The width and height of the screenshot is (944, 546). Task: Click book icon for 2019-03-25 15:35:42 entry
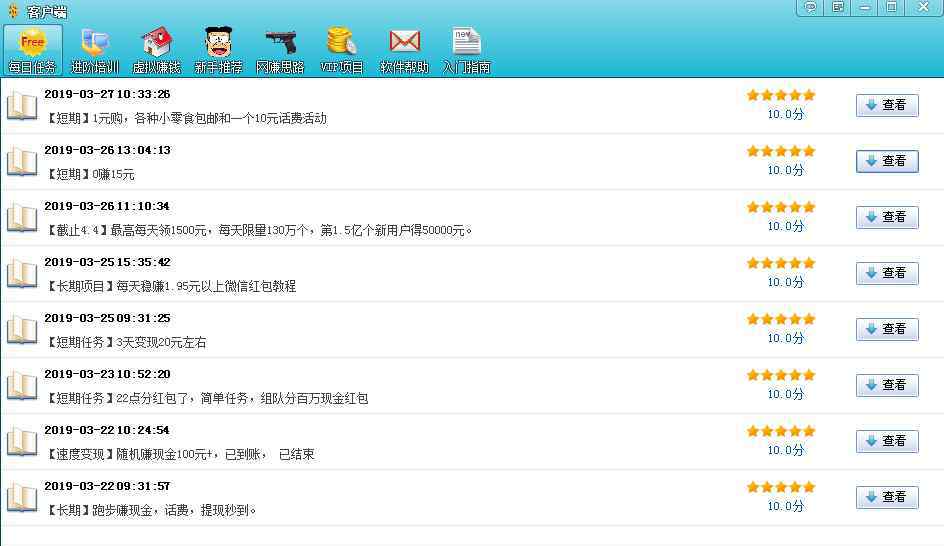22,274
